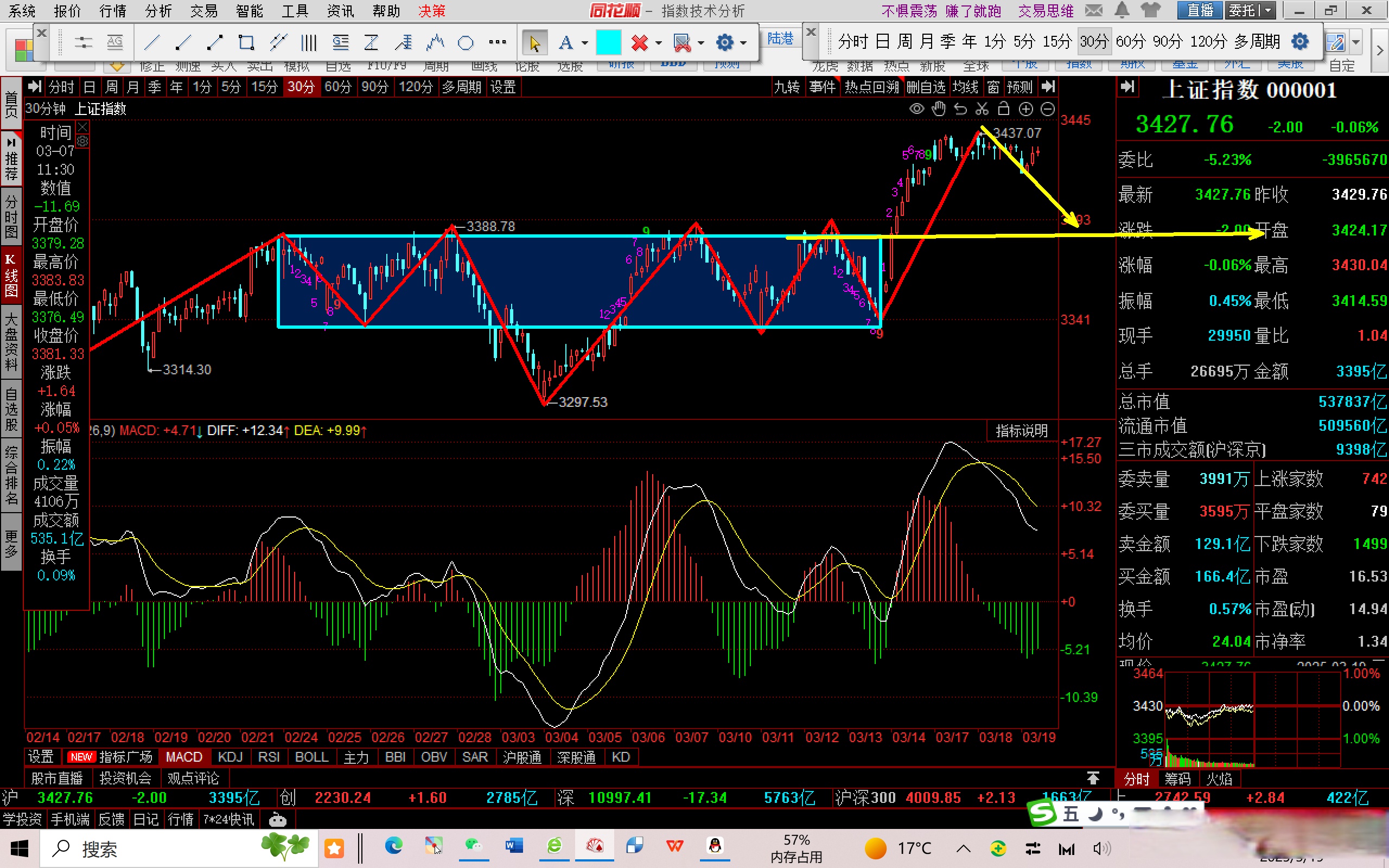
Task: Select the ellipse drawing tool
Action: pos(466,42)
